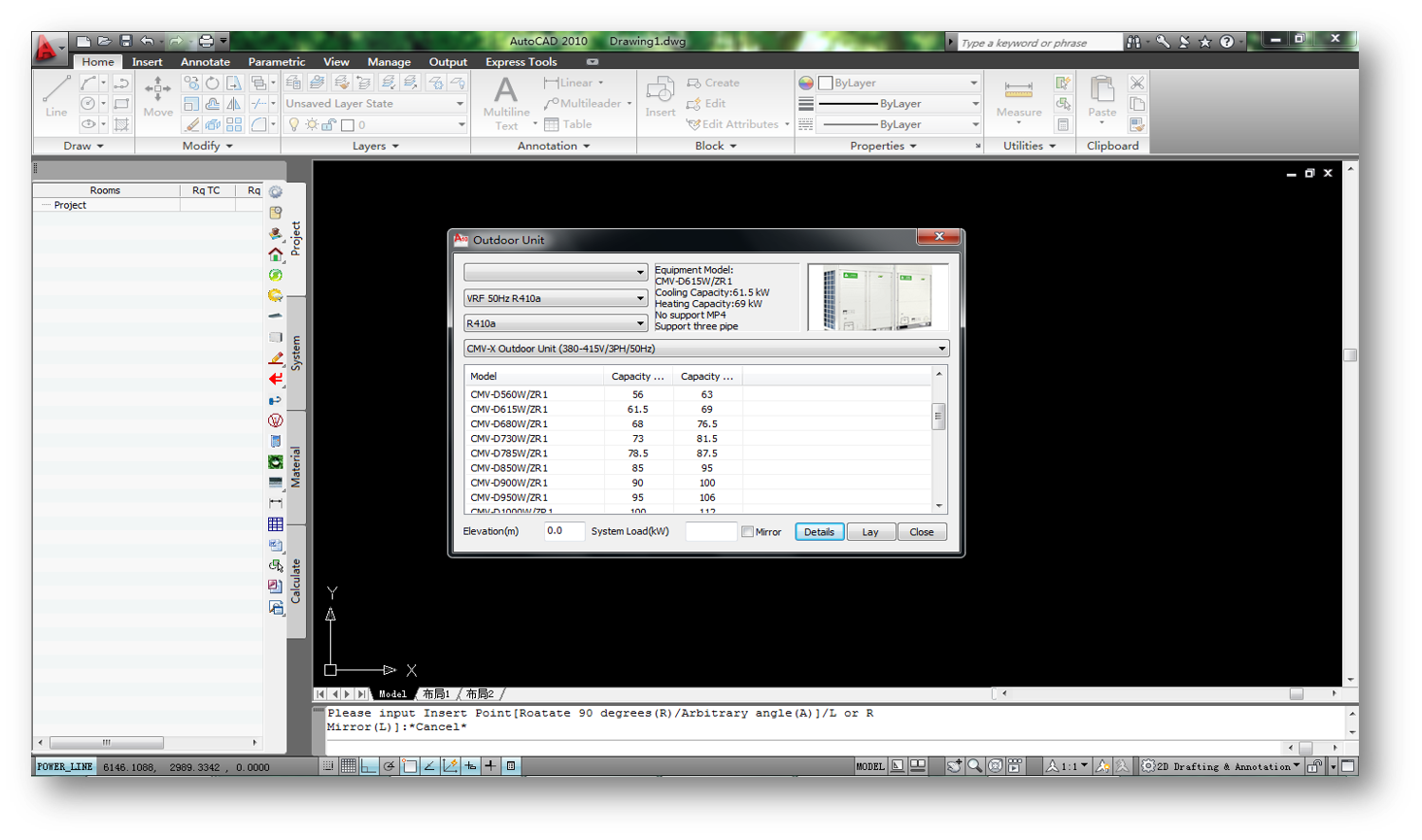Open the Unsaved Layer State dropdown
1422x840 pixels.
tap(375, 104)
